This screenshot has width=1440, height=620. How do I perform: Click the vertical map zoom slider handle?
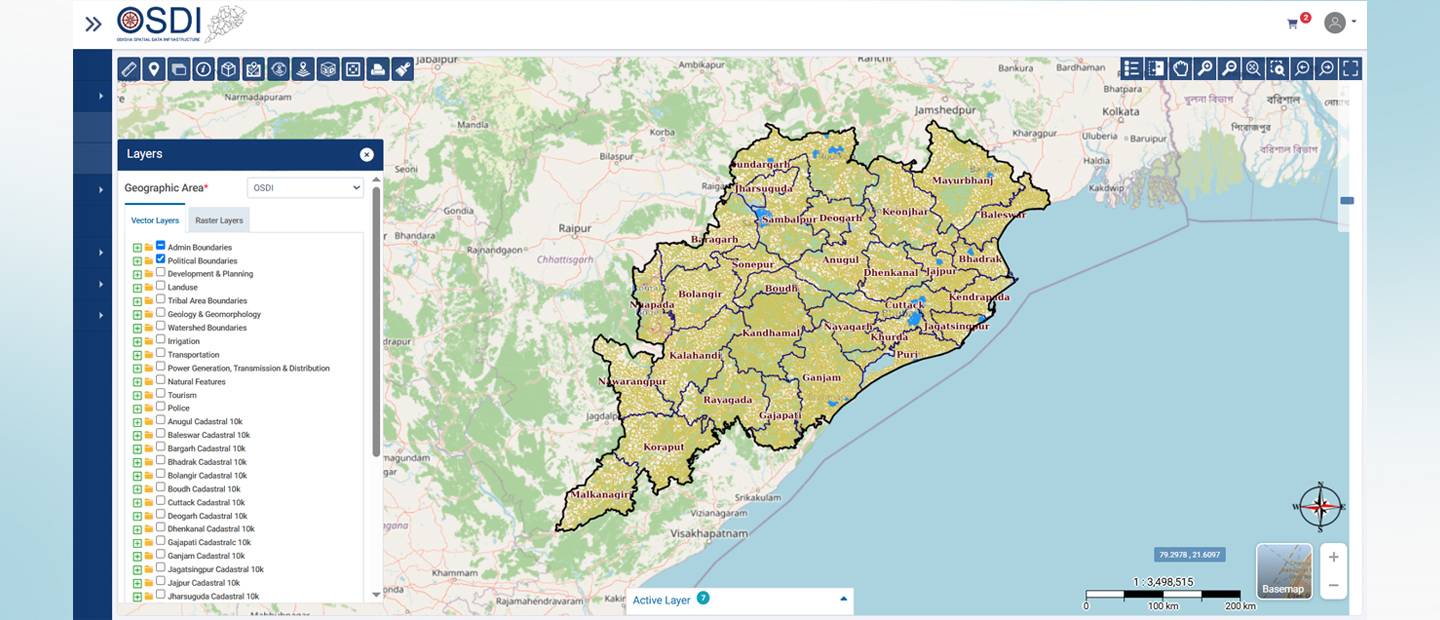(x=1347, y=201)
